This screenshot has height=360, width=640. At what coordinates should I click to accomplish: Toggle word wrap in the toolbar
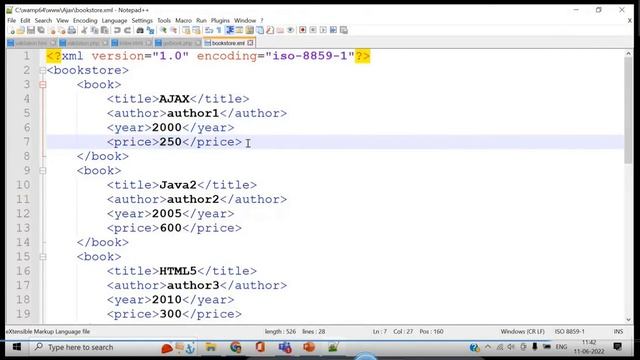[x=209, y=30]
